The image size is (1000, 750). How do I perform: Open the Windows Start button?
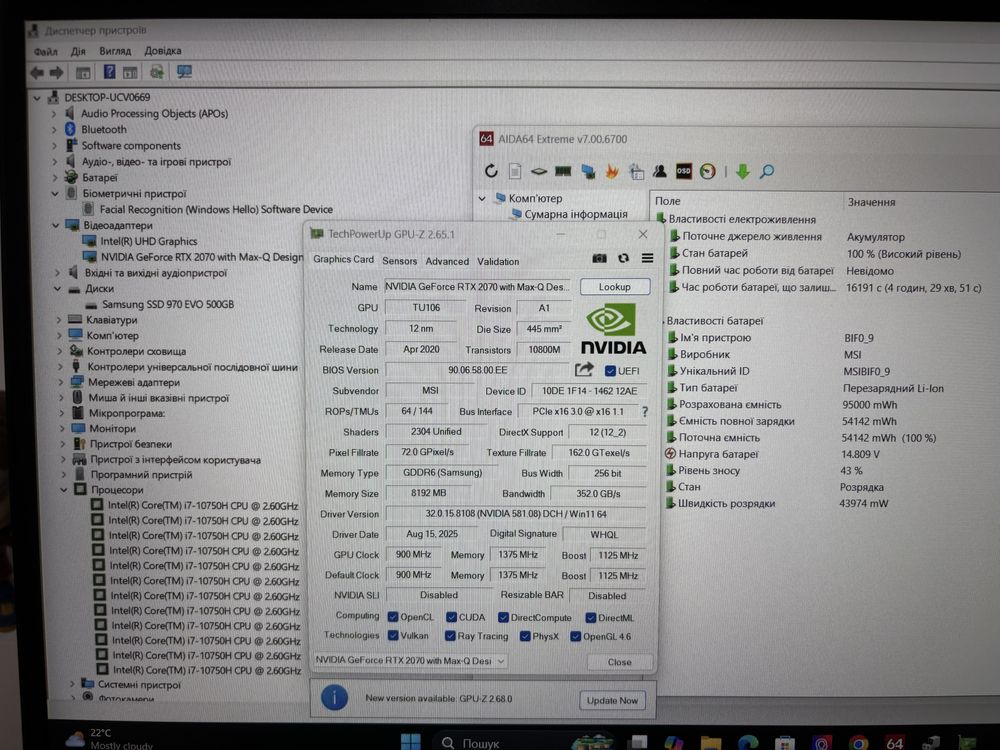[411, 741]
